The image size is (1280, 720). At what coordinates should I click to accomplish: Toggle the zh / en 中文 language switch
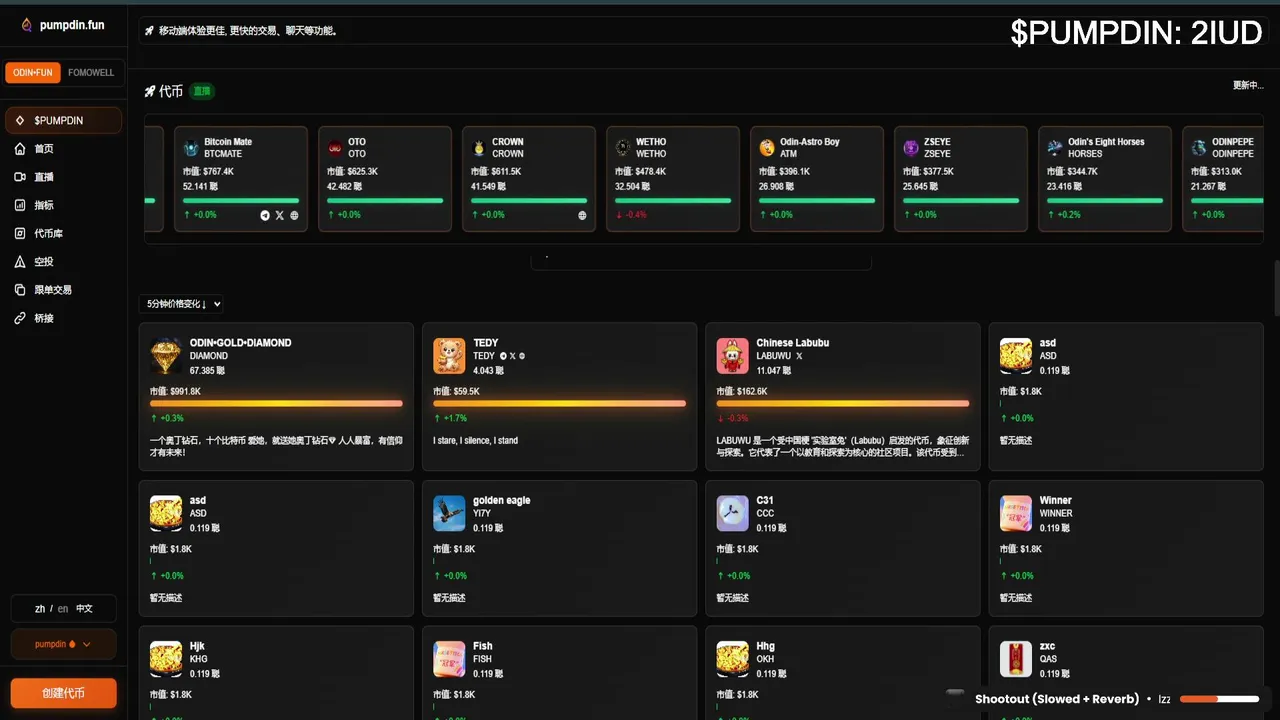64,608
